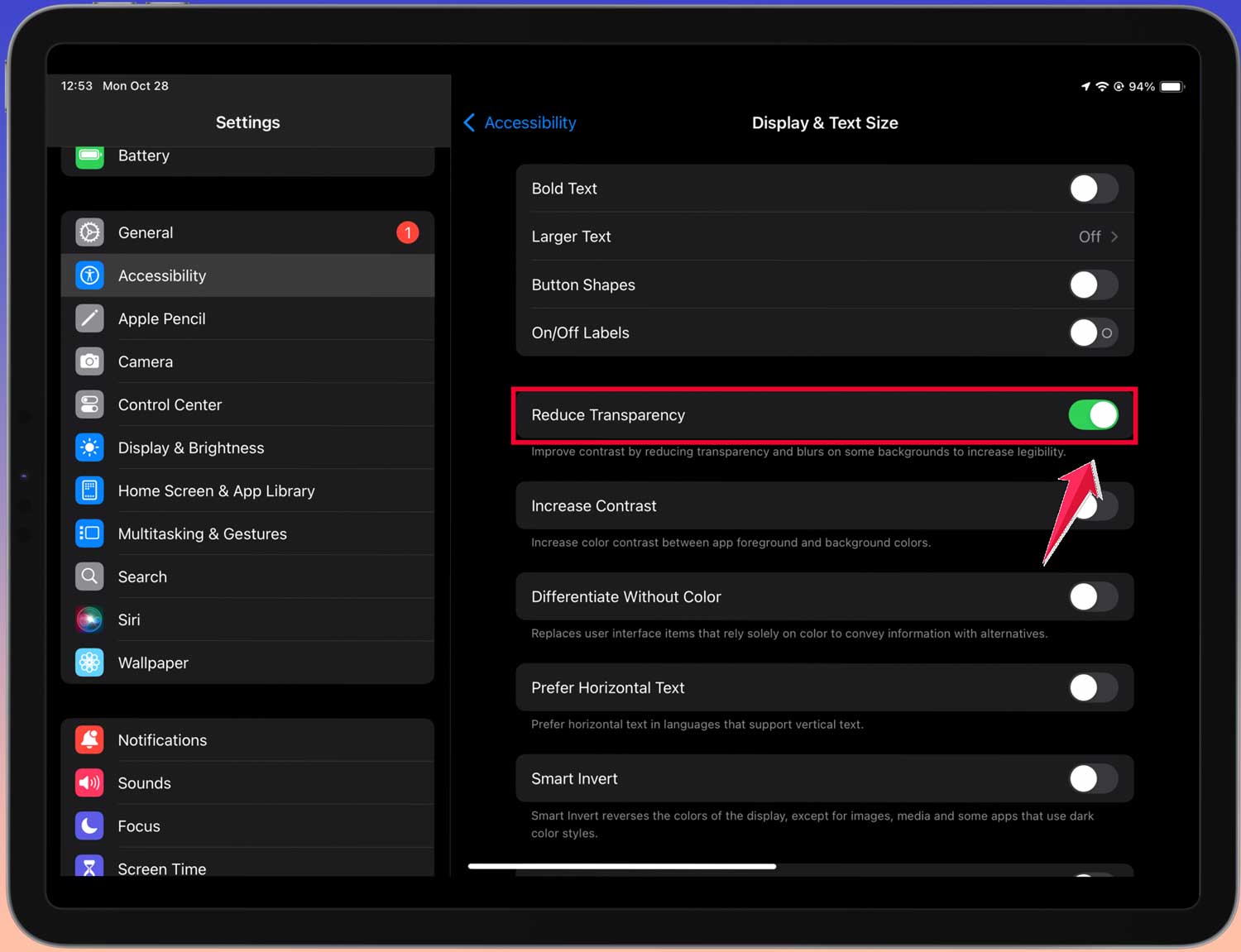Enable Smart Invert switch

[x=1092, y=778]
